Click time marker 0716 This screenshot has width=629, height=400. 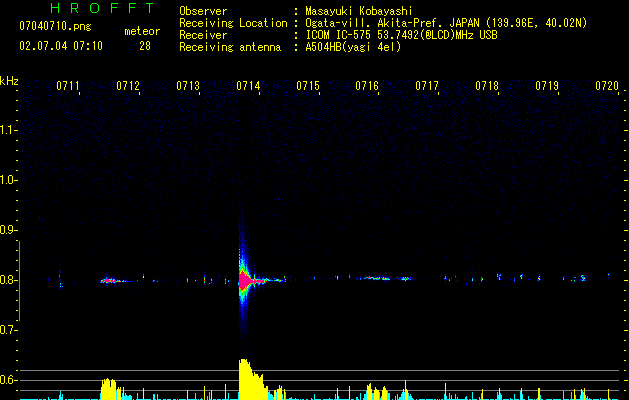pos(367,86)
